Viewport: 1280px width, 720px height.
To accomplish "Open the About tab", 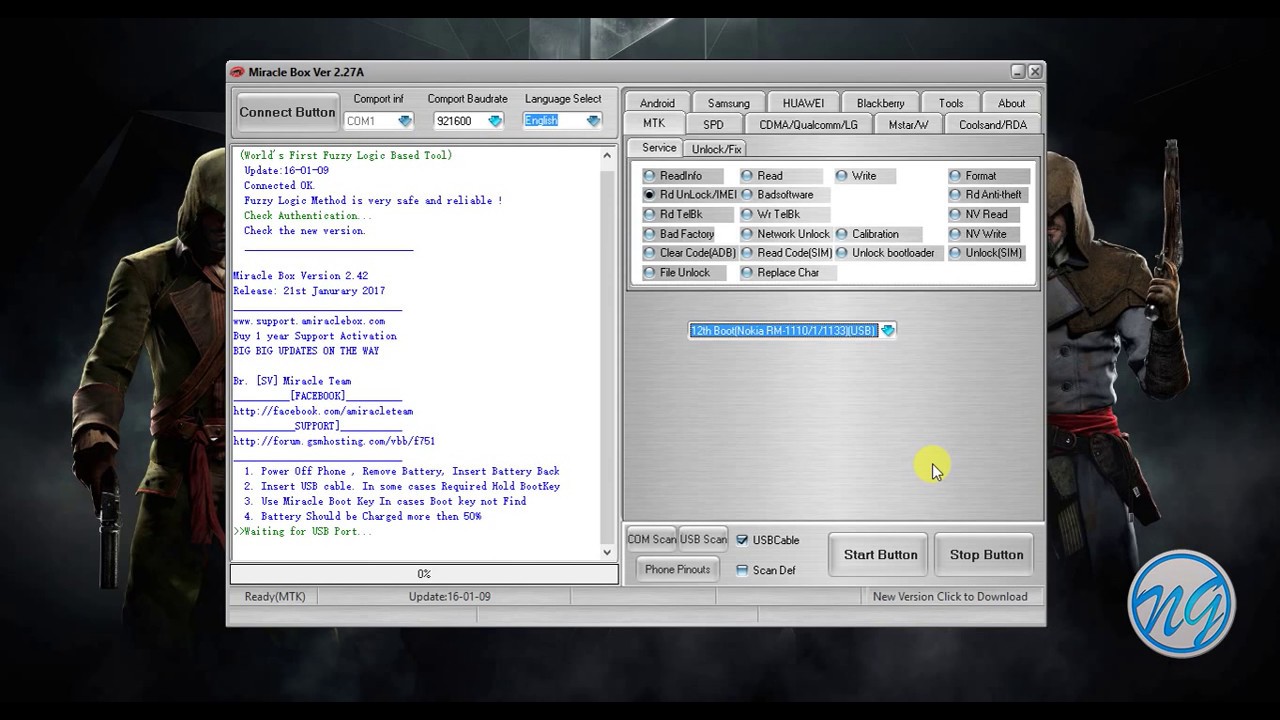I will click(x=1011, y=103).
